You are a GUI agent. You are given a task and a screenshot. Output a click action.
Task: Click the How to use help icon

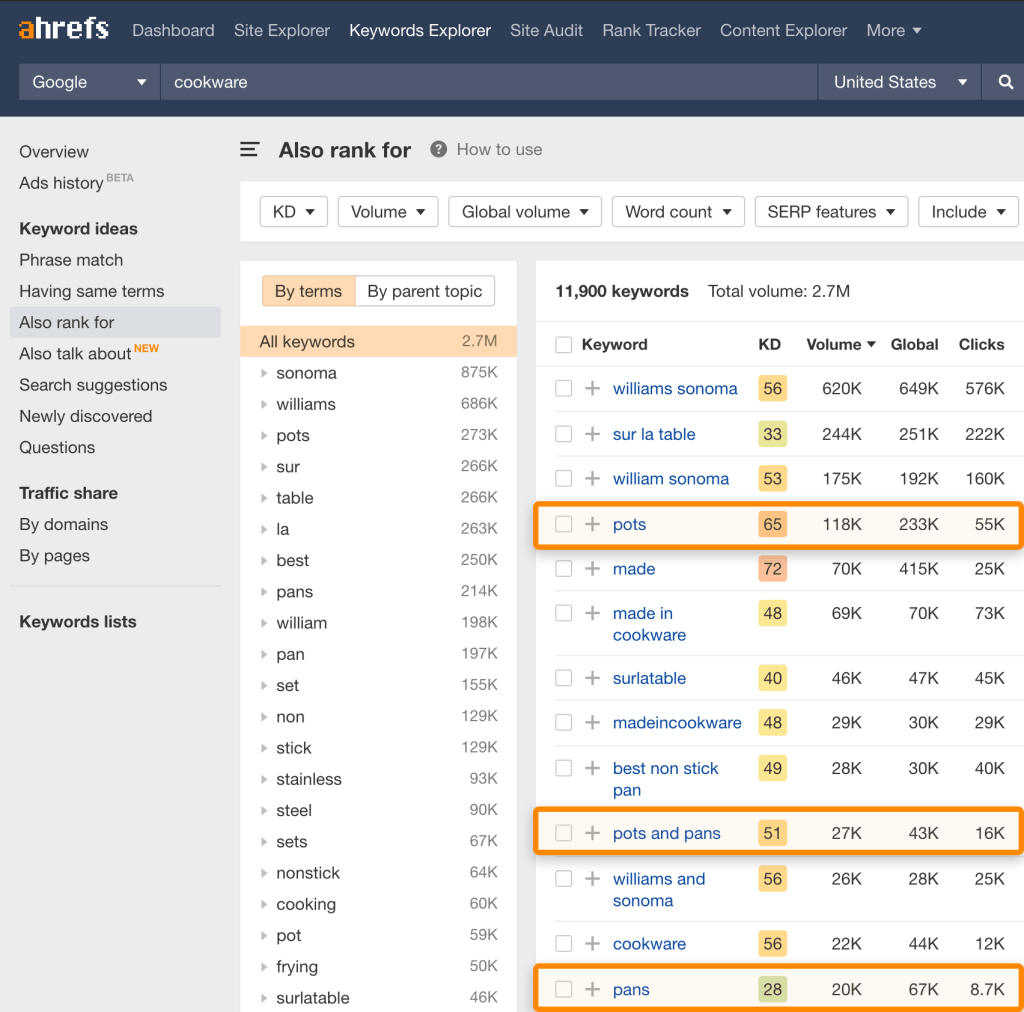pos(438,149)
